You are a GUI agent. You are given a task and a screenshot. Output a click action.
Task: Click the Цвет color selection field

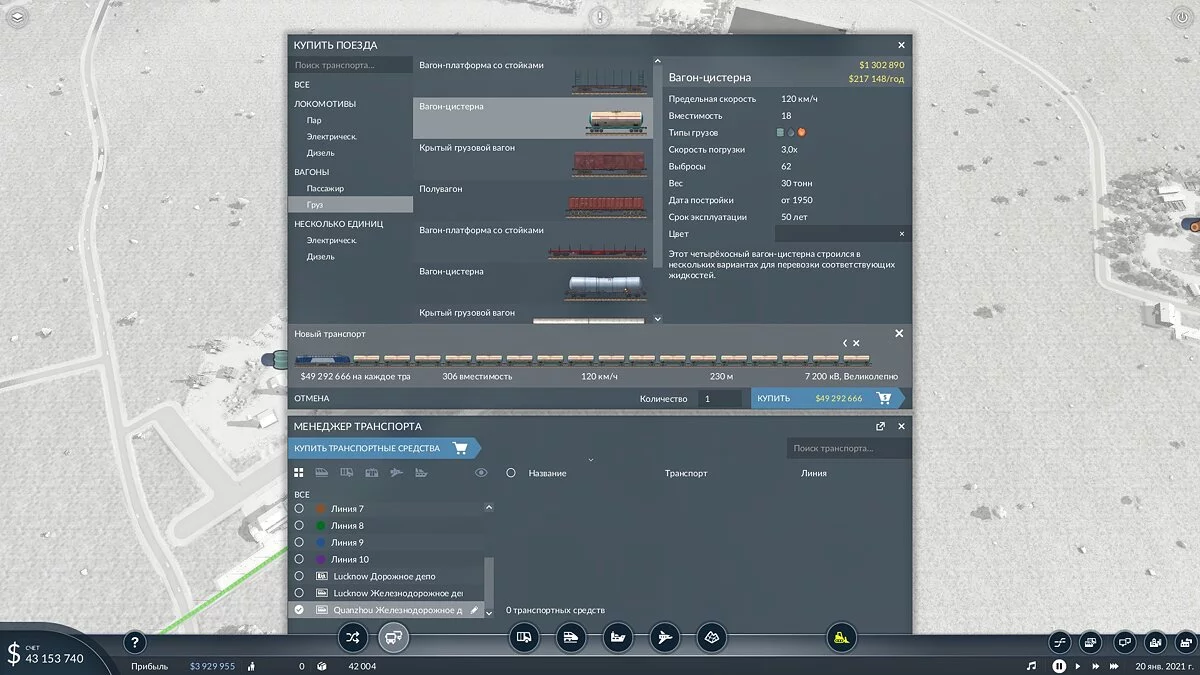[x=835, y=234]
